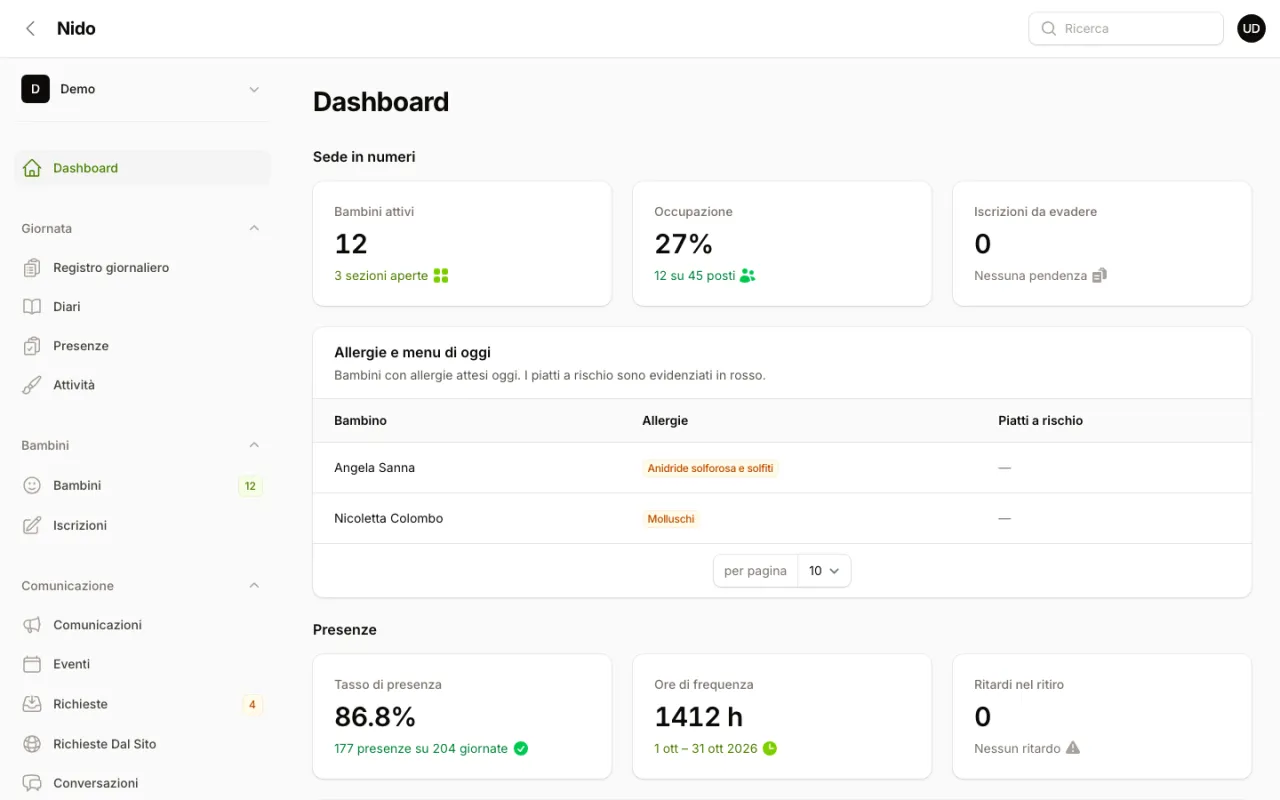
Task: Click the back arrow icon beside Nido
Action: (x=31, y=29)
